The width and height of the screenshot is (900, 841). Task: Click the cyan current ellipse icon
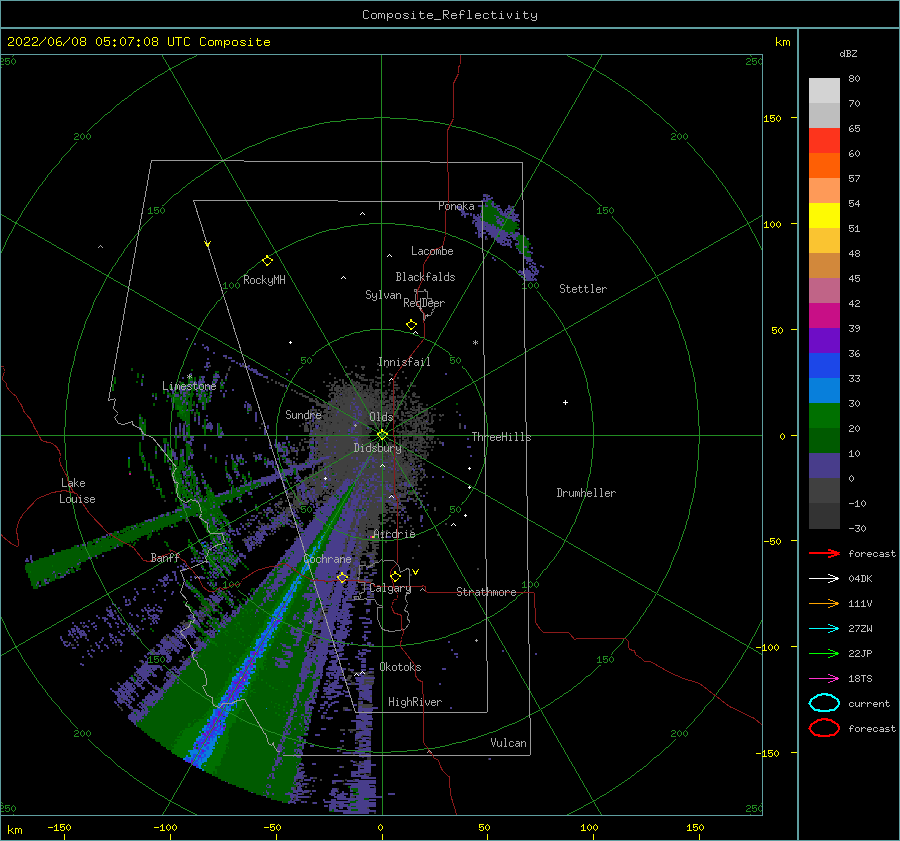(824, 703)
